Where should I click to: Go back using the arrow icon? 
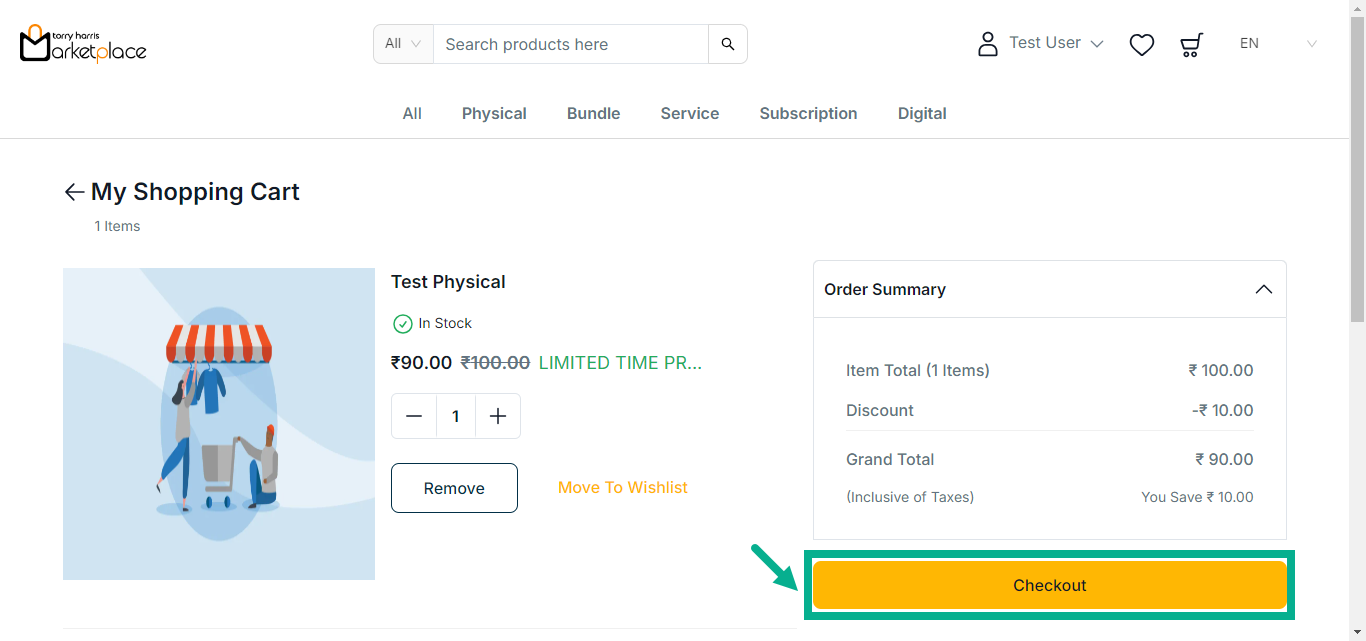(74, 192)
